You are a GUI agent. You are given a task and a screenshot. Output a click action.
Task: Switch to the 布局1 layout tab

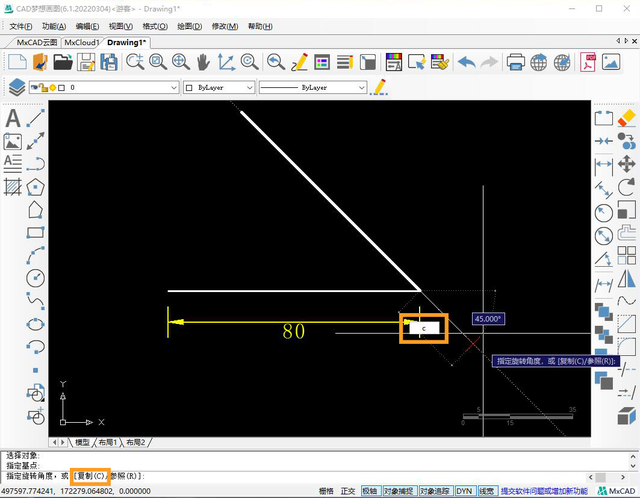click(x=107, y=442)
